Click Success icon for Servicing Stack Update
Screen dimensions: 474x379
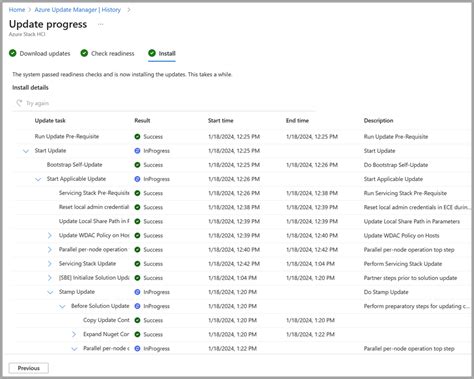[137, 264]
